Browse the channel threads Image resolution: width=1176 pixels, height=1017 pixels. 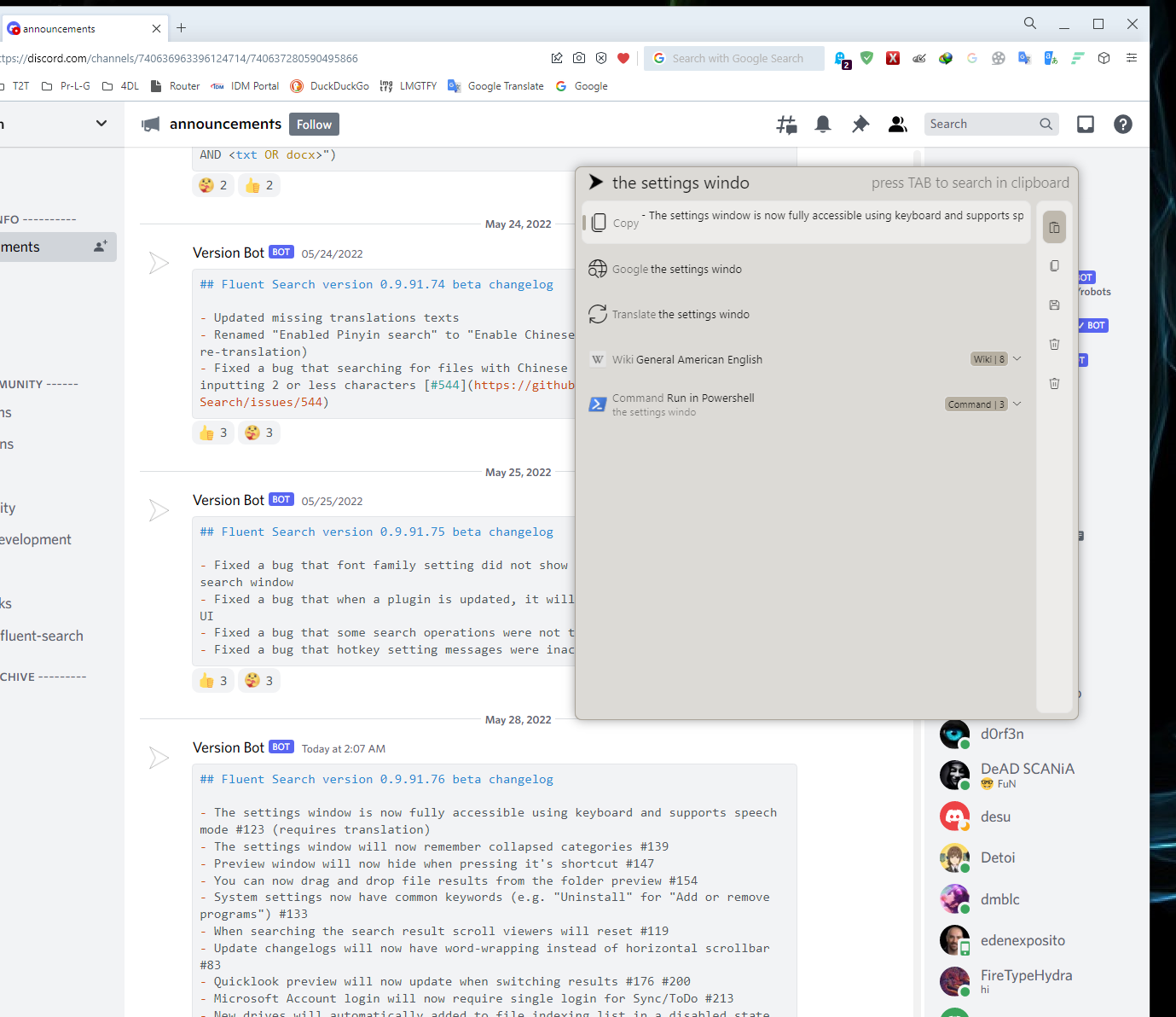pos(785,124)
